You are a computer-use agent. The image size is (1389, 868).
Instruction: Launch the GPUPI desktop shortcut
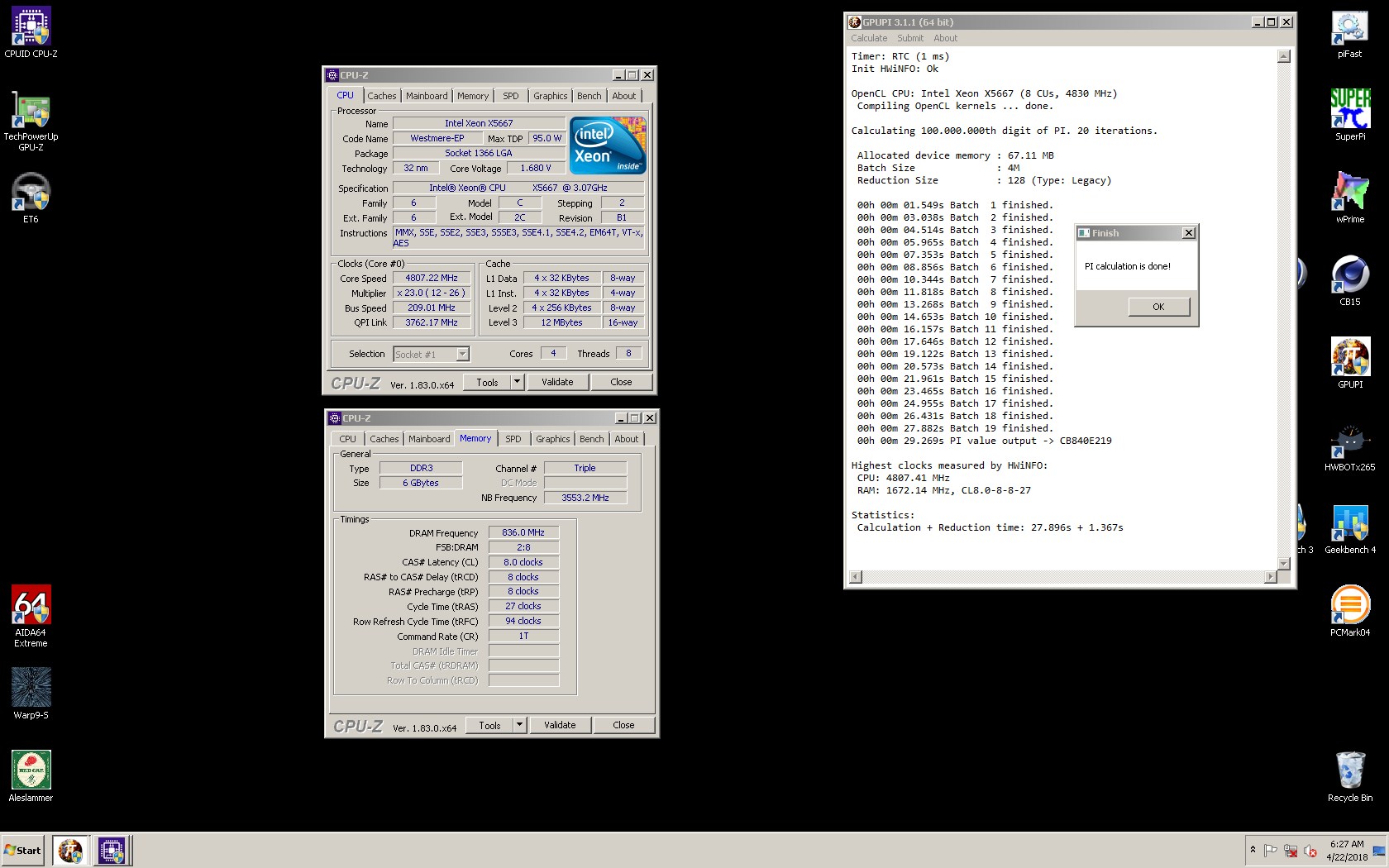pyautogui.click(x=1349, y=364)
